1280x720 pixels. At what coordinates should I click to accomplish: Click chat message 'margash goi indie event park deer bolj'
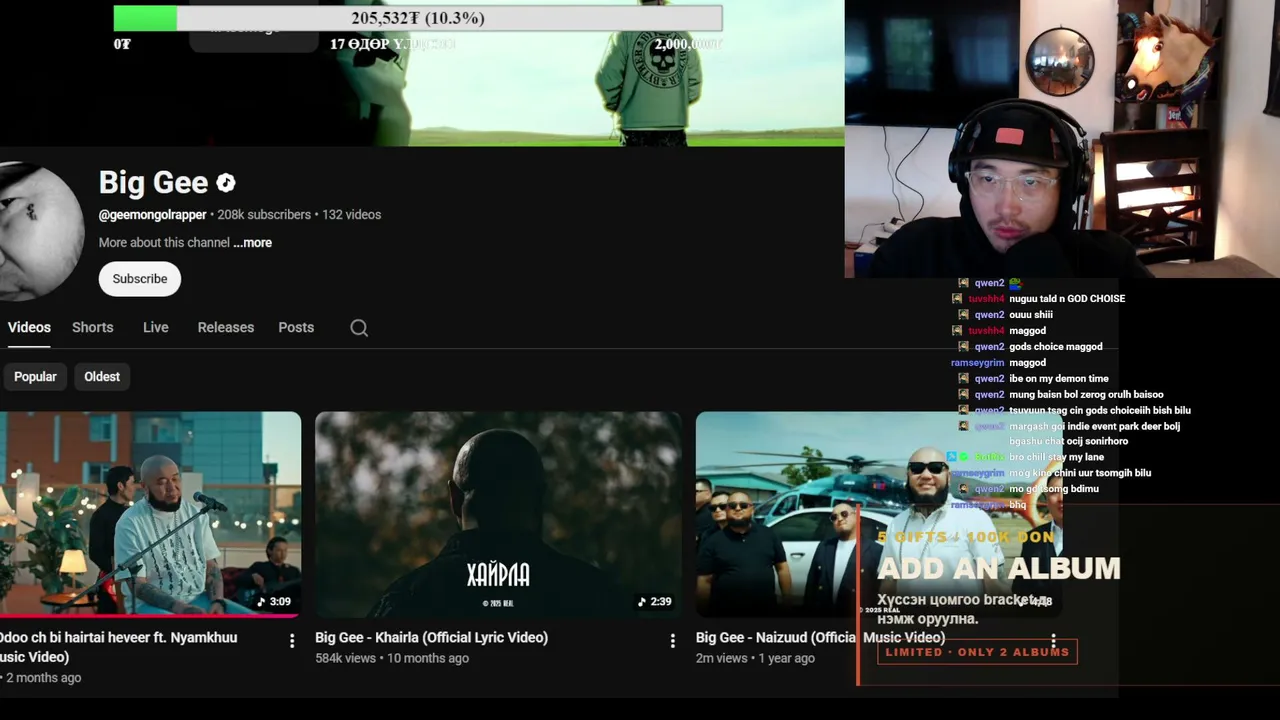pos(1094,426)
